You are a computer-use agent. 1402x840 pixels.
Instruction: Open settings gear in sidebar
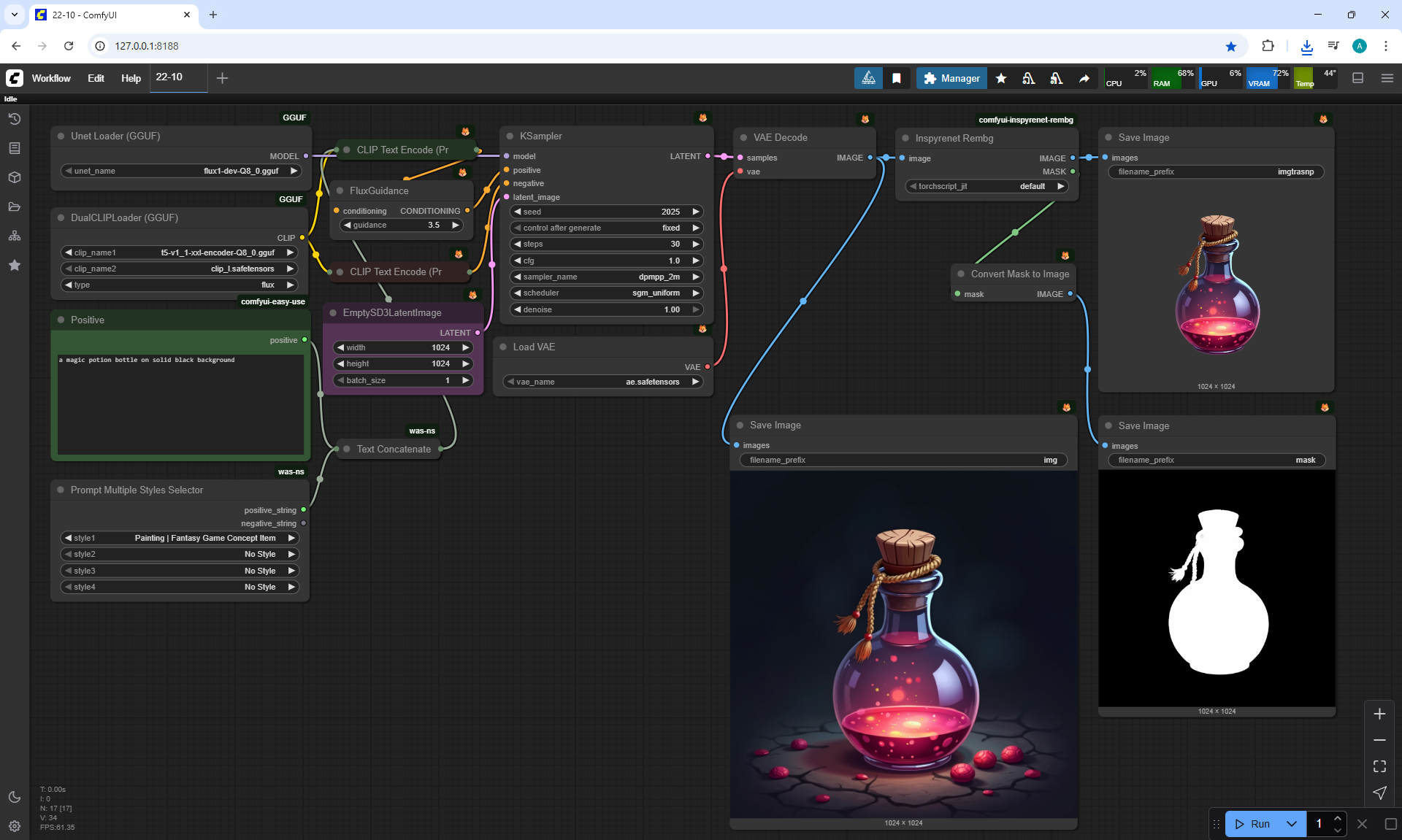click(14, 826)
